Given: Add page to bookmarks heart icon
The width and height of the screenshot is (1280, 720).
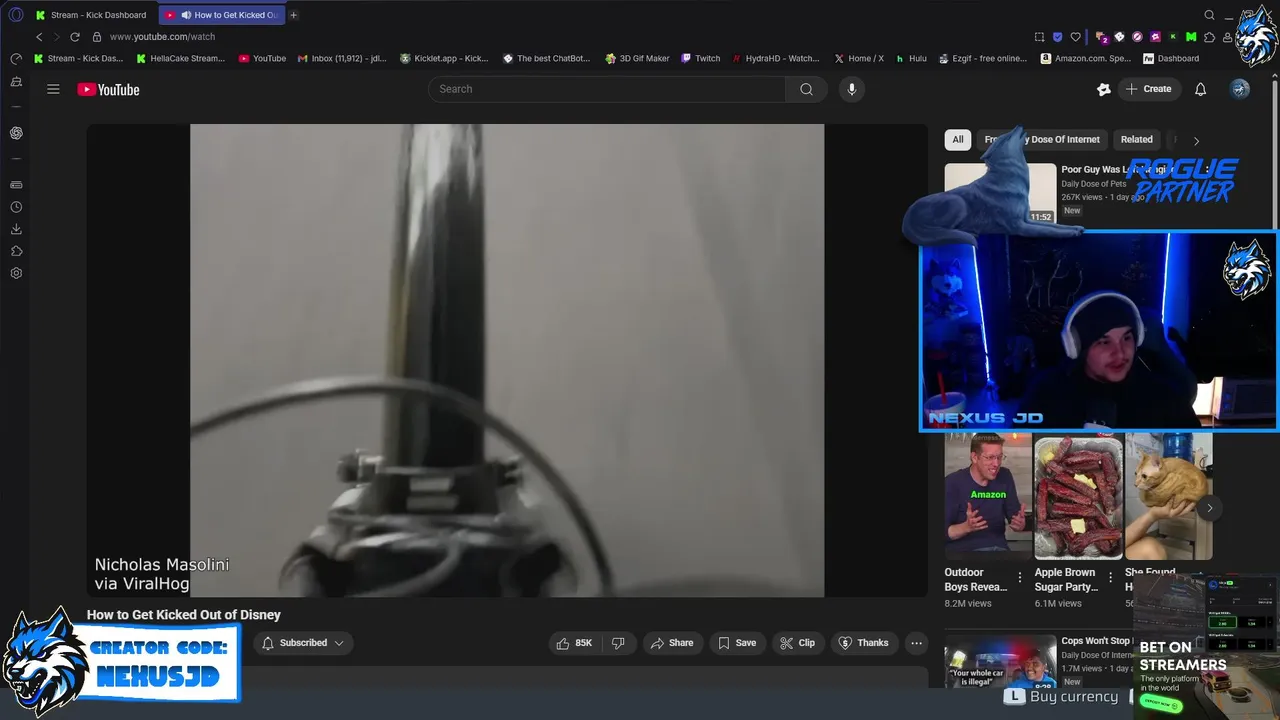Looking at the screenshot, I should 1076,37.
